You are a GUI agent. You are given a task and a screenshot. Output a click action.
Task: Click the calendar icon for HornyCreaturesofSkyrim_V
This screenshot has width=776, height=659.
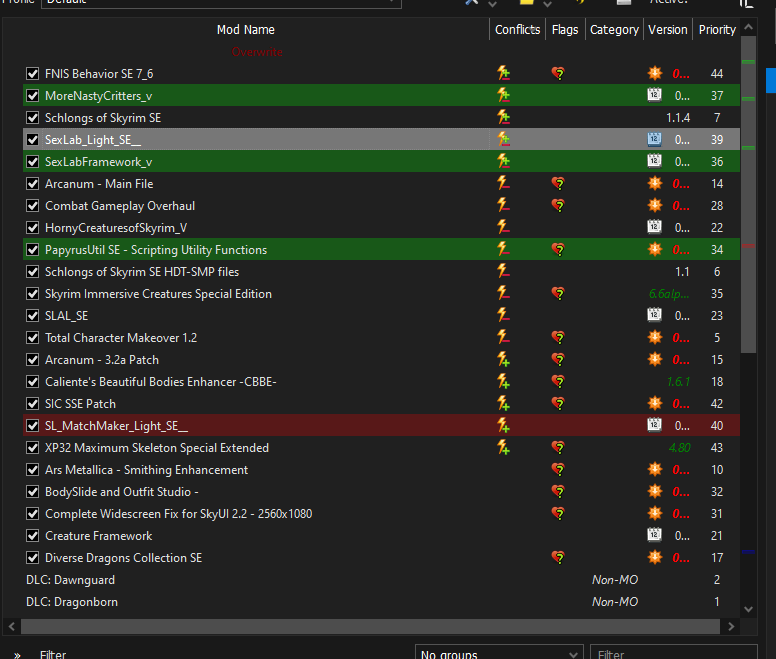(654, 227)
